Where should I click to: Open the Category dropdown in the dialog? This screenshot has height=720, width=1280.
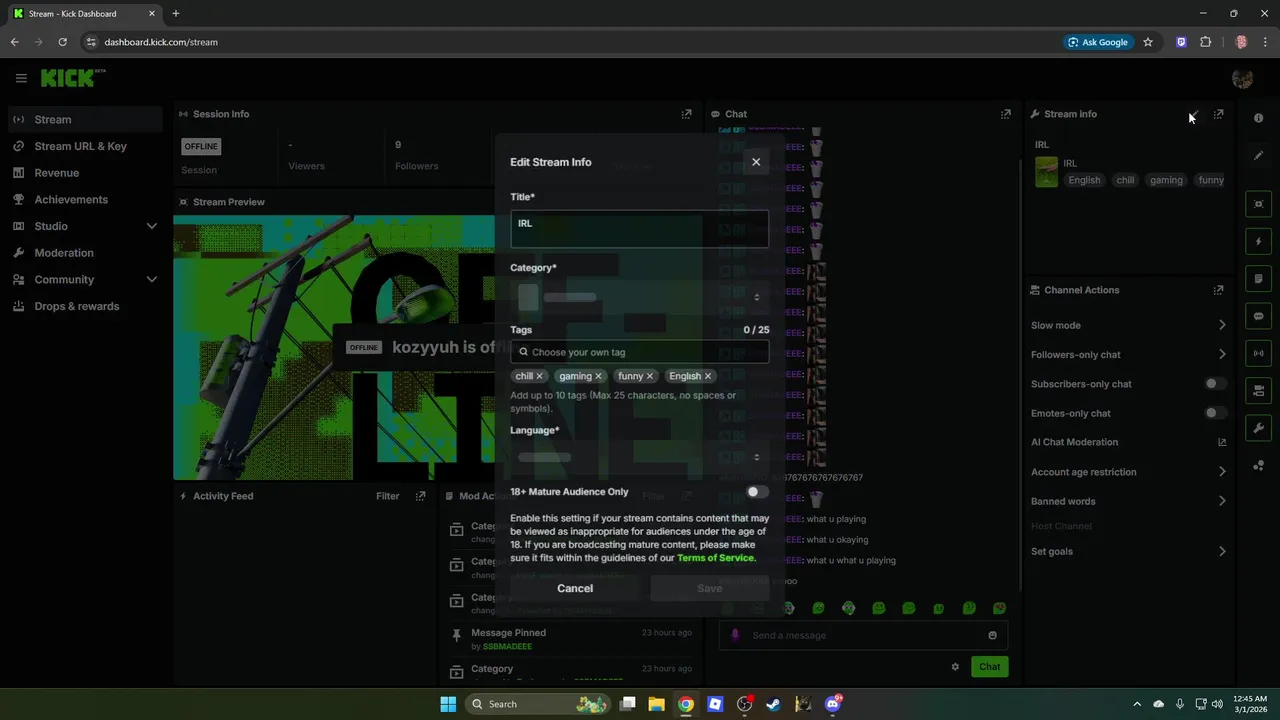(x=639, y=297)
